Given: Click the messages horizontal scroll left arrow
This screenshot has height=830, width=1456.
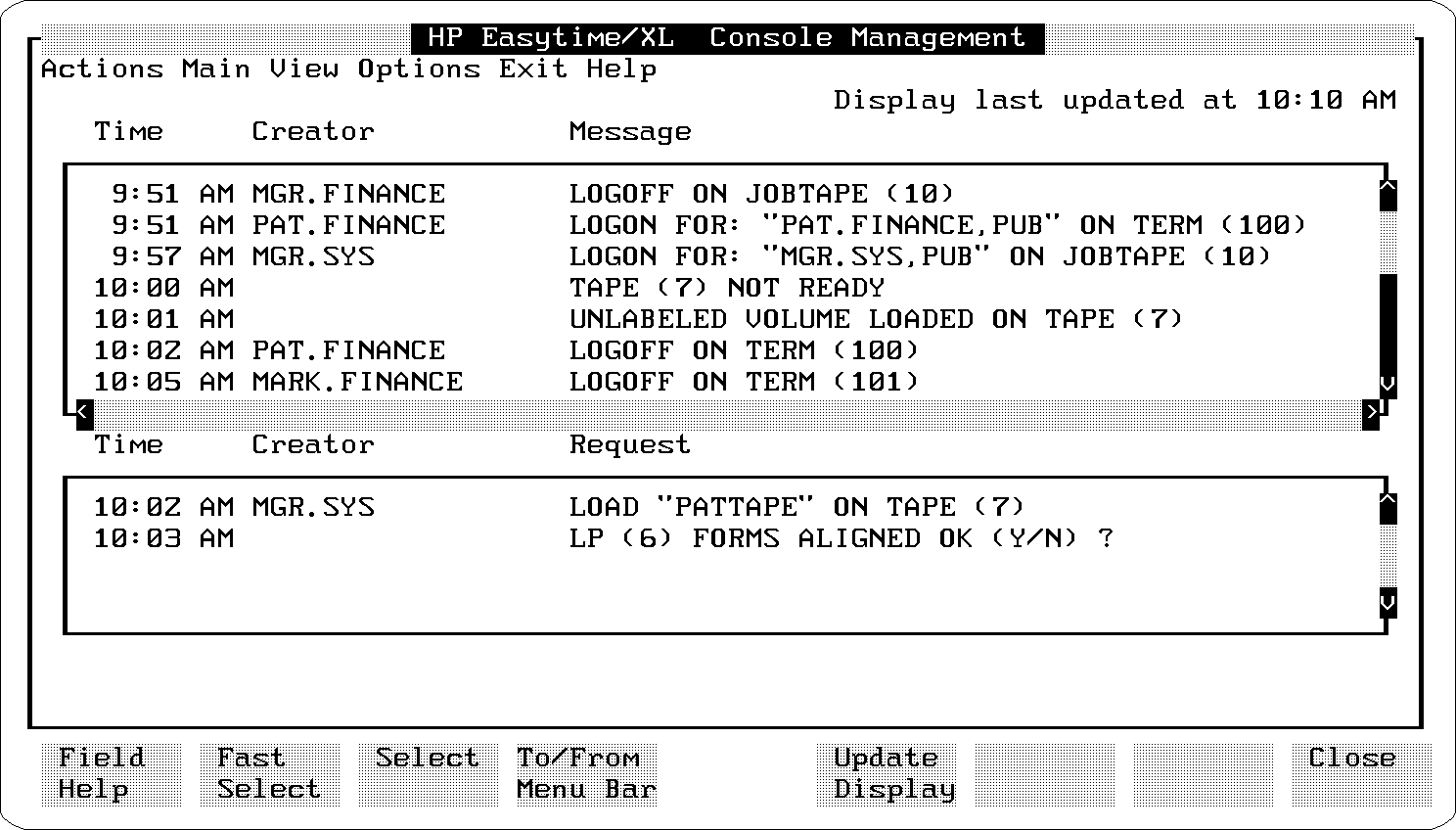Looking at the screenshot, I should [x=85, y=413].
